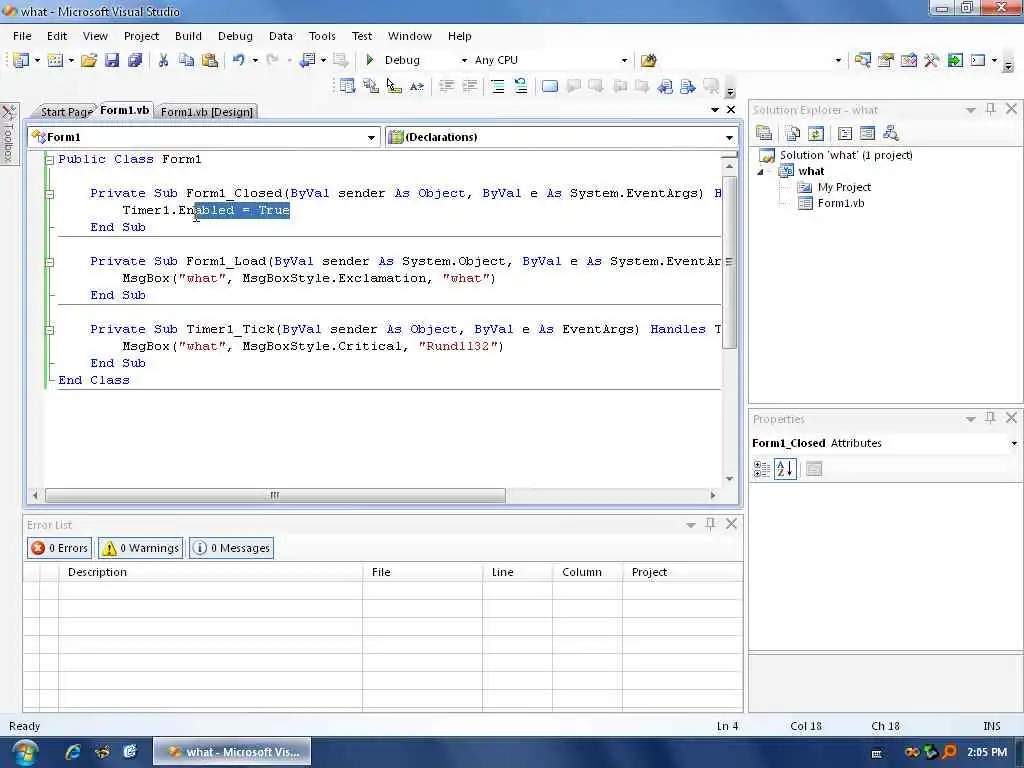
Task: Click the Copy toolbar icon
Action: 186,60
